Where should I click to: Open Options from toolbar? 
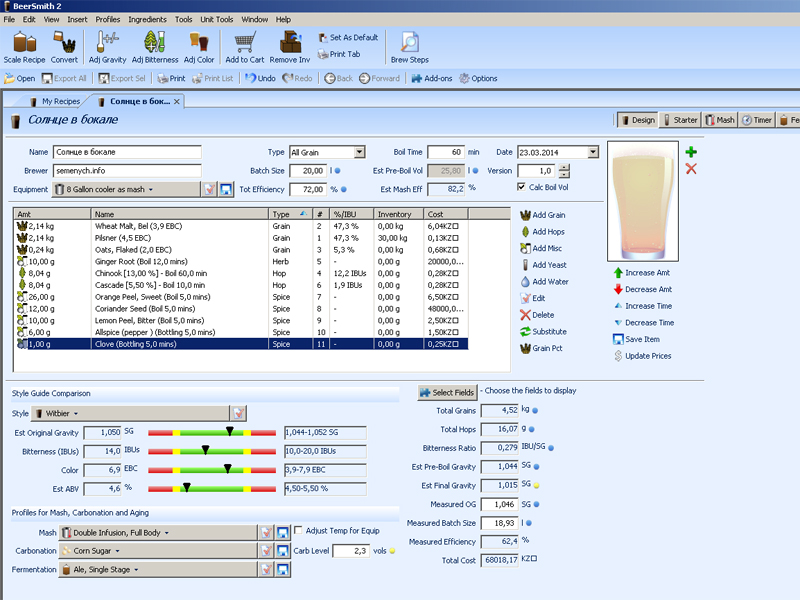tap(478, 79)
